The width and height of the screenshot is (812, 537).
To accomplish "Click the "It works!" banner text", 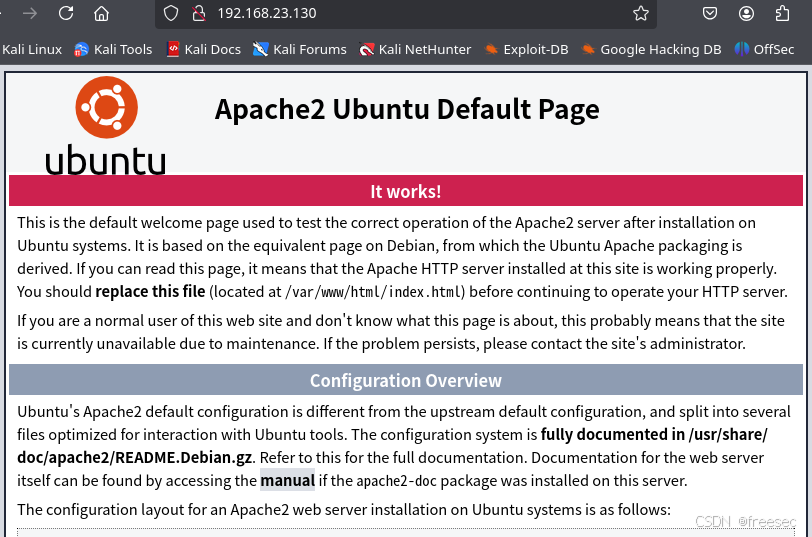I will [x=405, y=192].
